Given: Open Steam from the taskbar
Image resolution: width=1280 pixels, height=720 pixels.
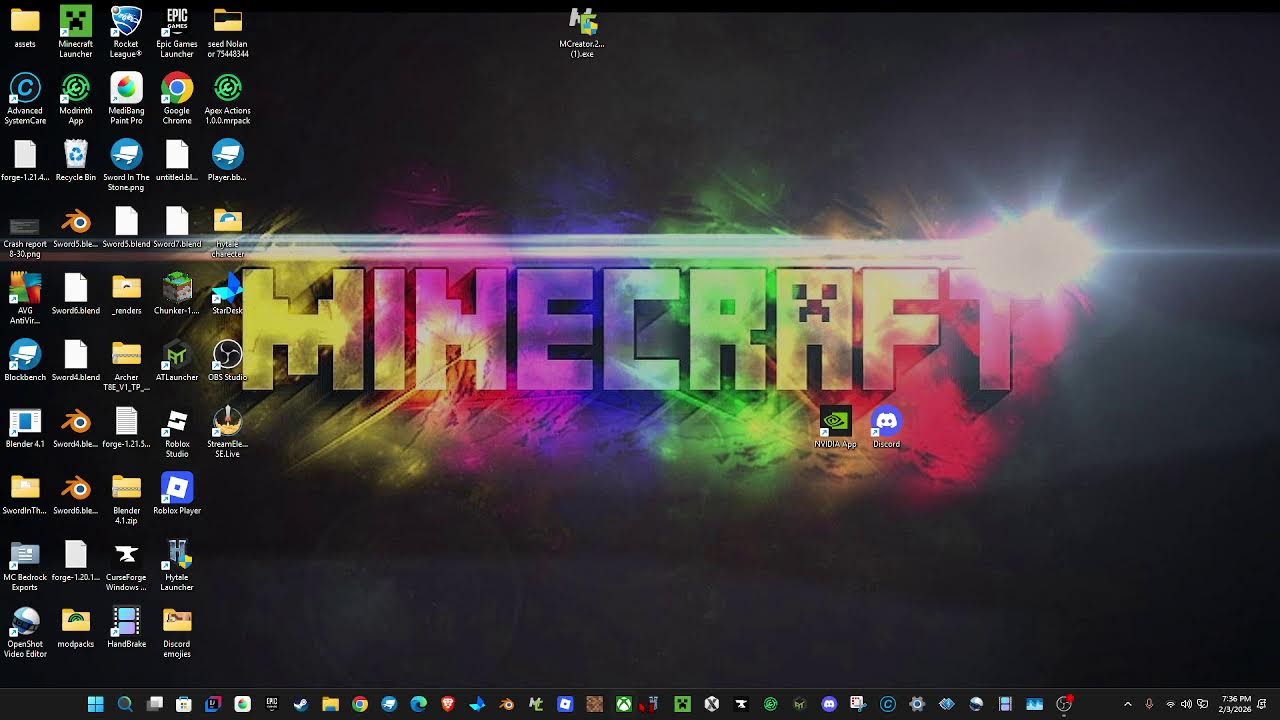Looking at the screenshot, I should [301, 704].
